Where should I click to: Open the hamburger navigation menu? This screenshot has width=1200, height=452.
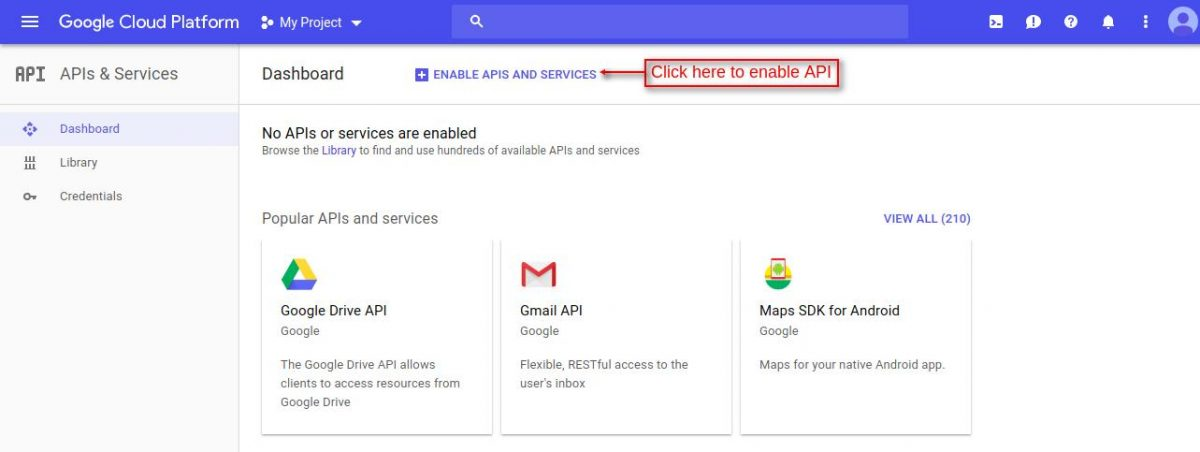30,22
